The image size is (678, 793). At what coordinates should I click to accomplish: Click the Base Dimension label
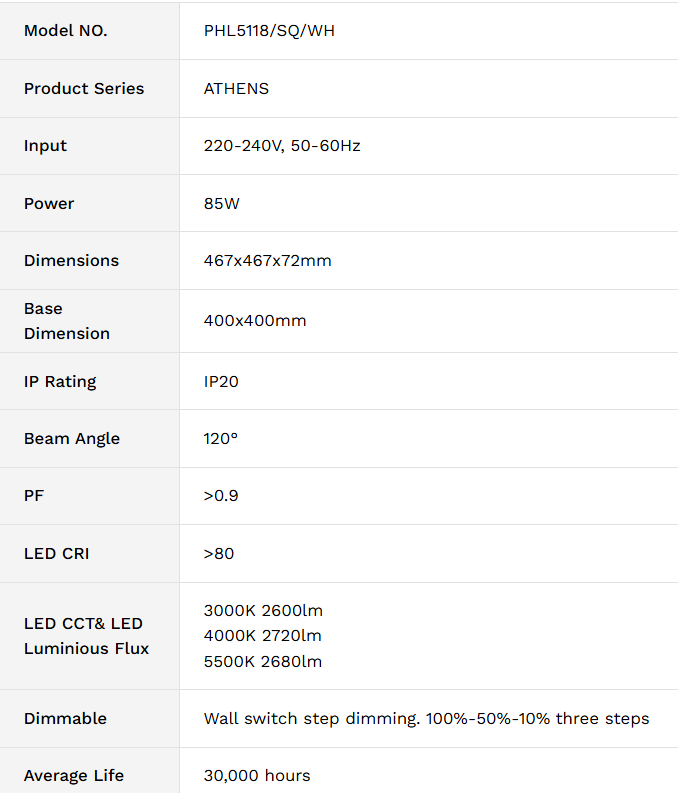(67, 321)
